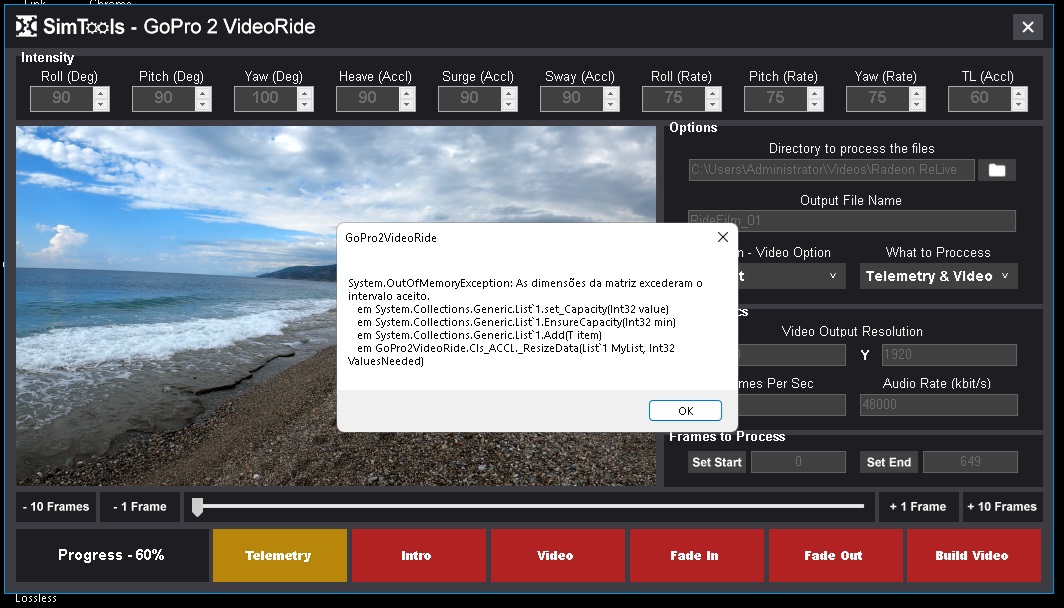Click the folder browse icon for directory
The image size is (1064, 608).
click(997, 170)
